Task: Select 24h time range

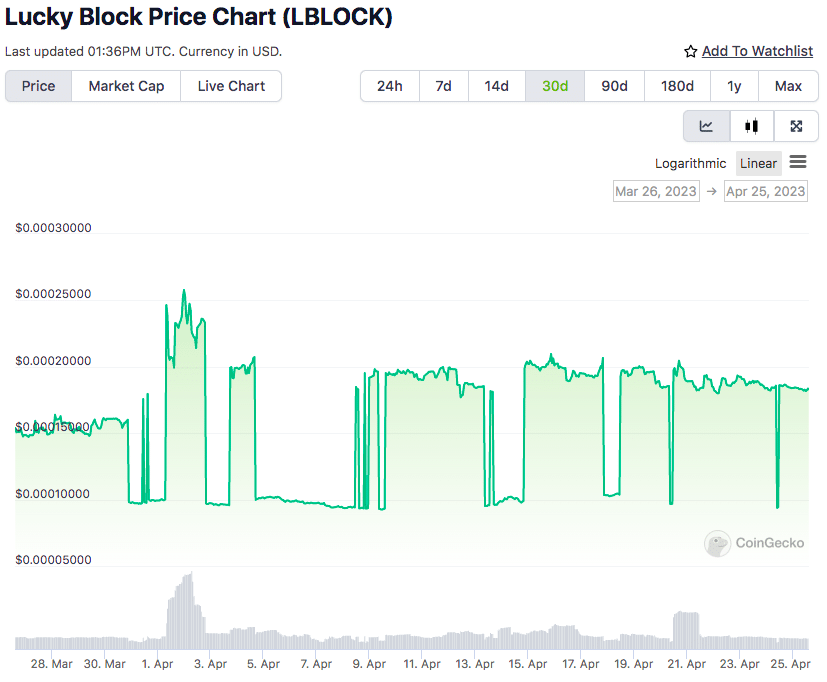Action: pos(390,86)
